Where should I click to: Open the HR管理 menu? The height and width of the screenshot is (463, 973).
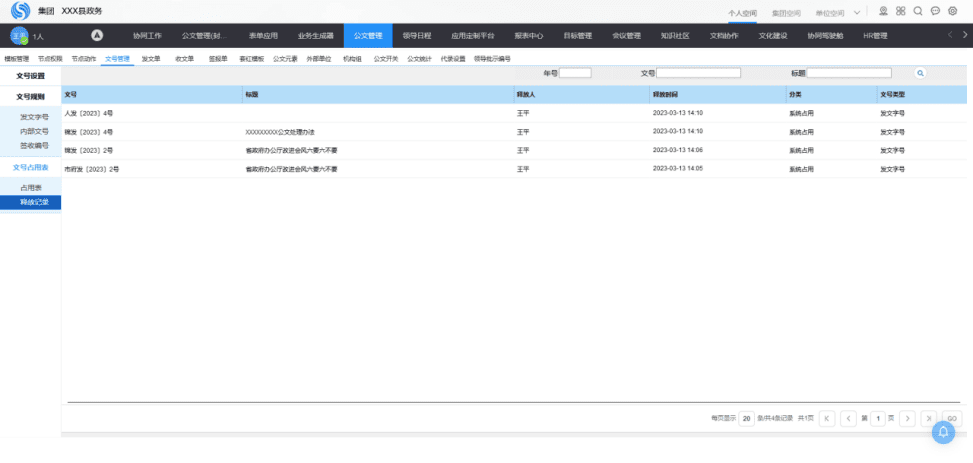click(x=875, y=36)
